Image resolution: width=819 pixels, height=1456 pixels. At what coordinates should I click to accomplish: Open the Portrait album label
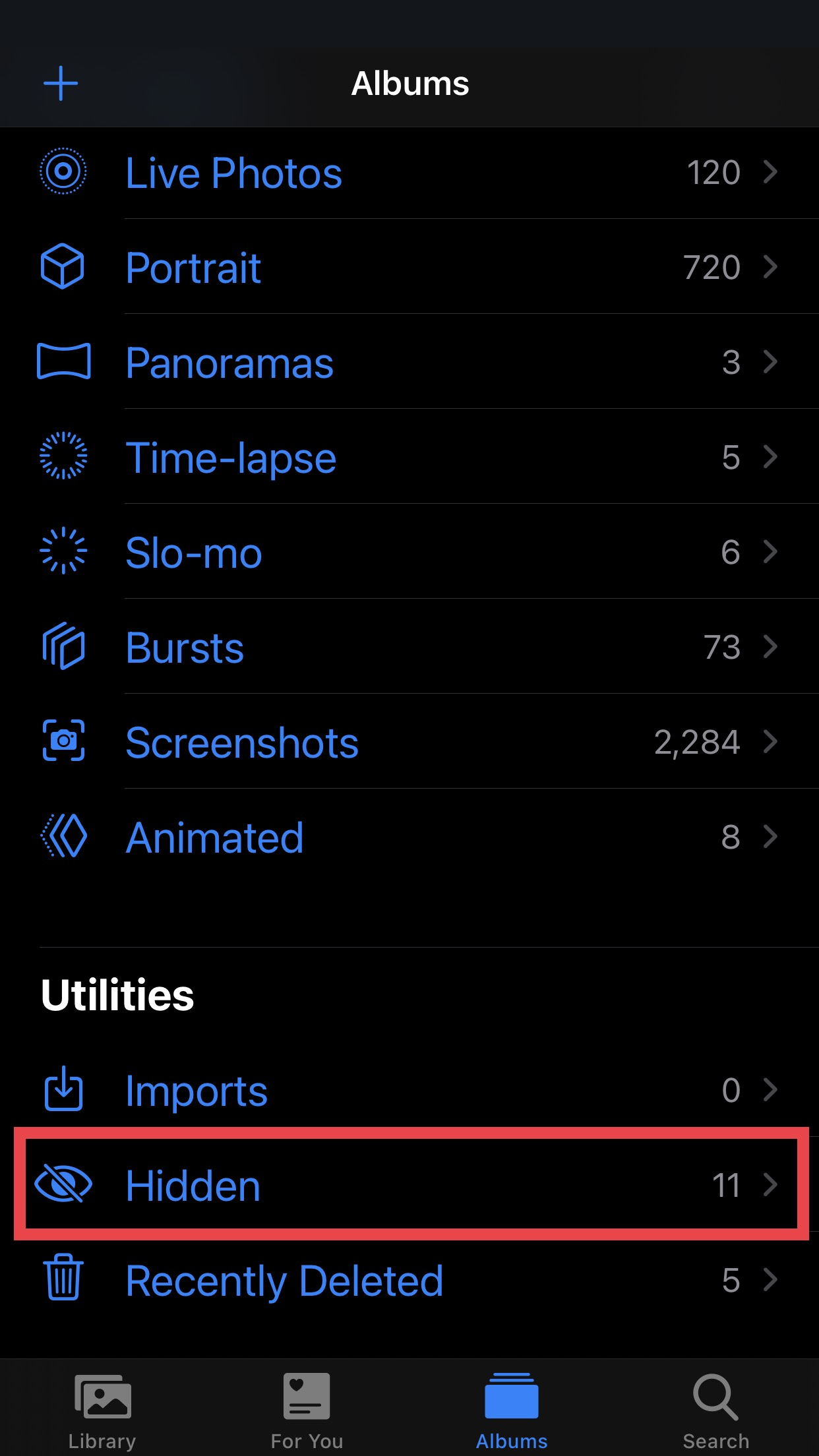(x=193, y=268)
